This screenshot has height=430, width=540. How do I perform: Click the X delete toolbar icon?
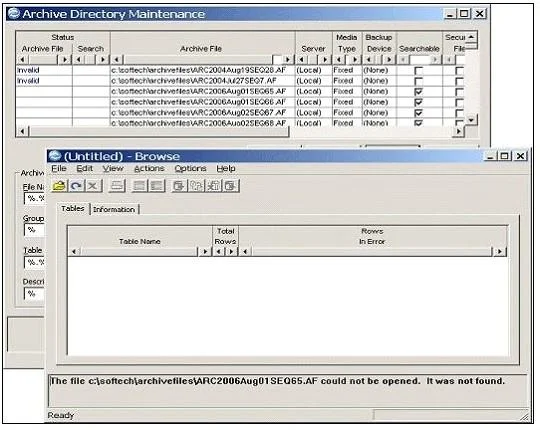[x=93, y=186]
